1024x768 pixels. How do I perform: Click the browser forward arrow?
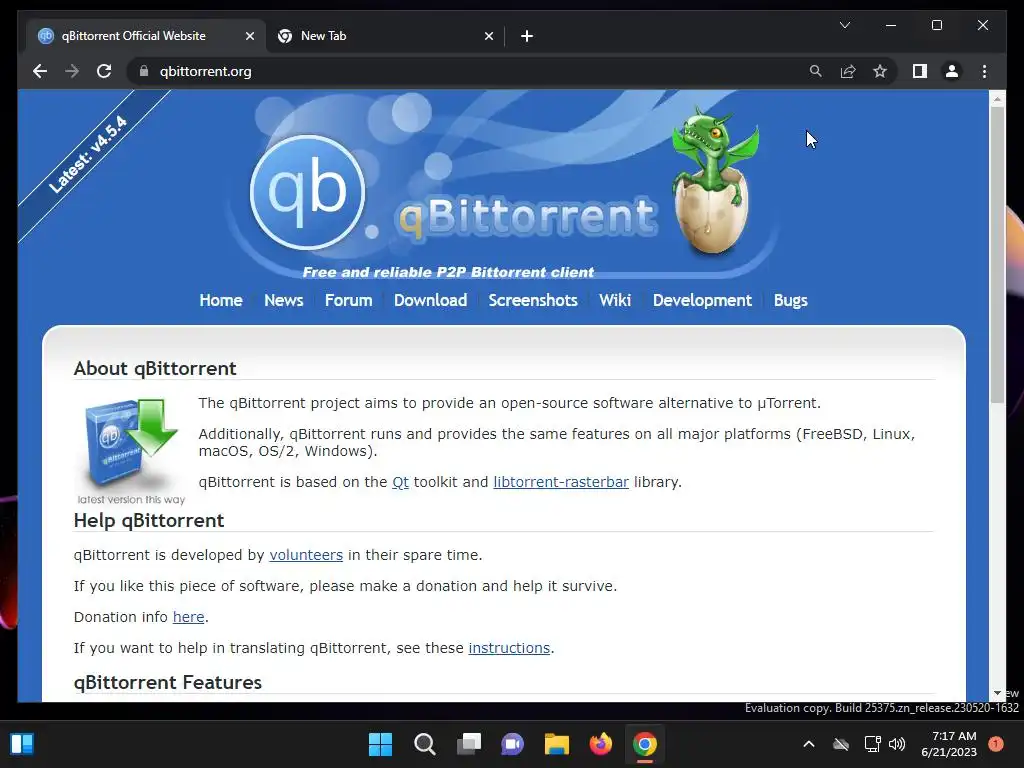pyautogui.click(x=72, y=71)
